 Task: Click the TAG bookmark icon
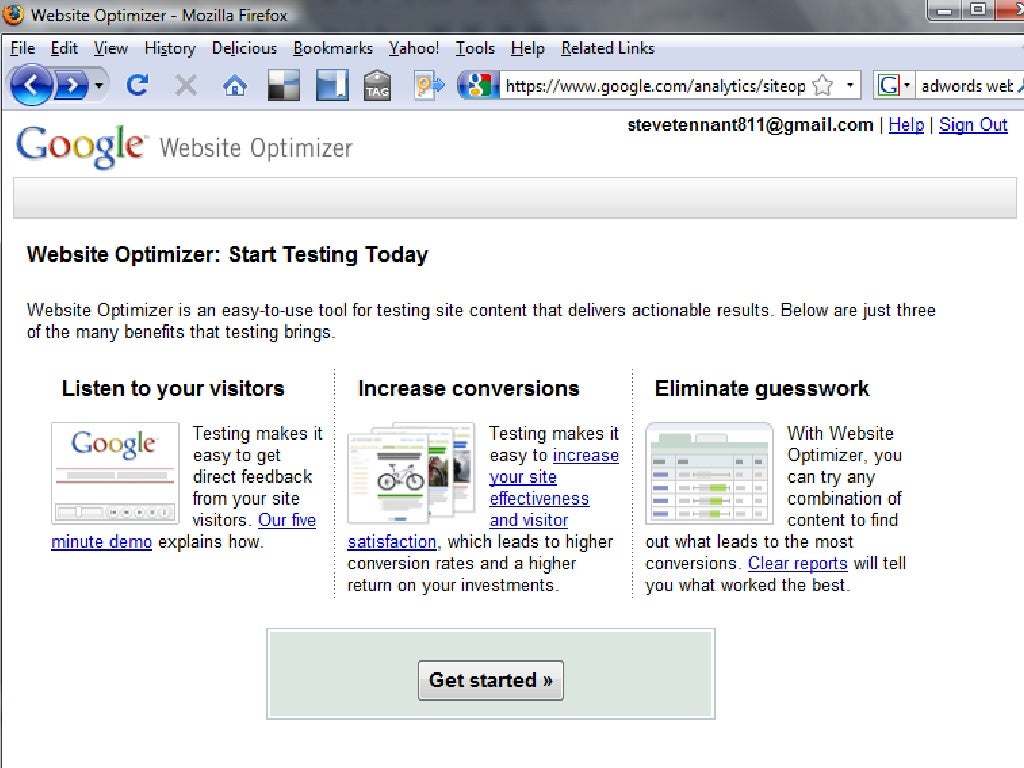tap(377, 86)
